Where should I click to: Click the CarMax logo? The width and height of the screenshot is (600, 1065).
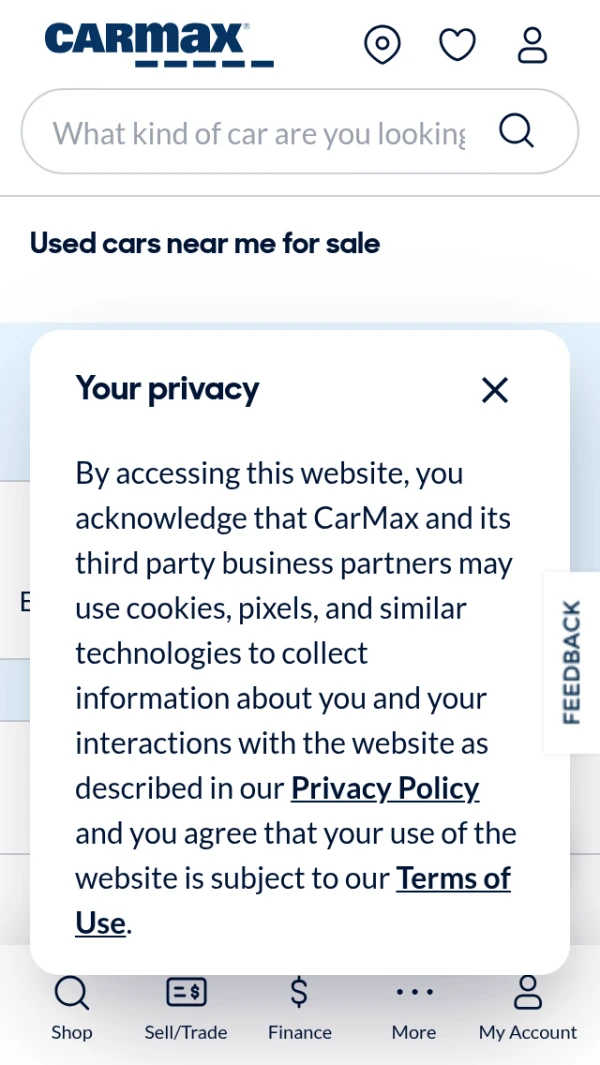[158, 45]
